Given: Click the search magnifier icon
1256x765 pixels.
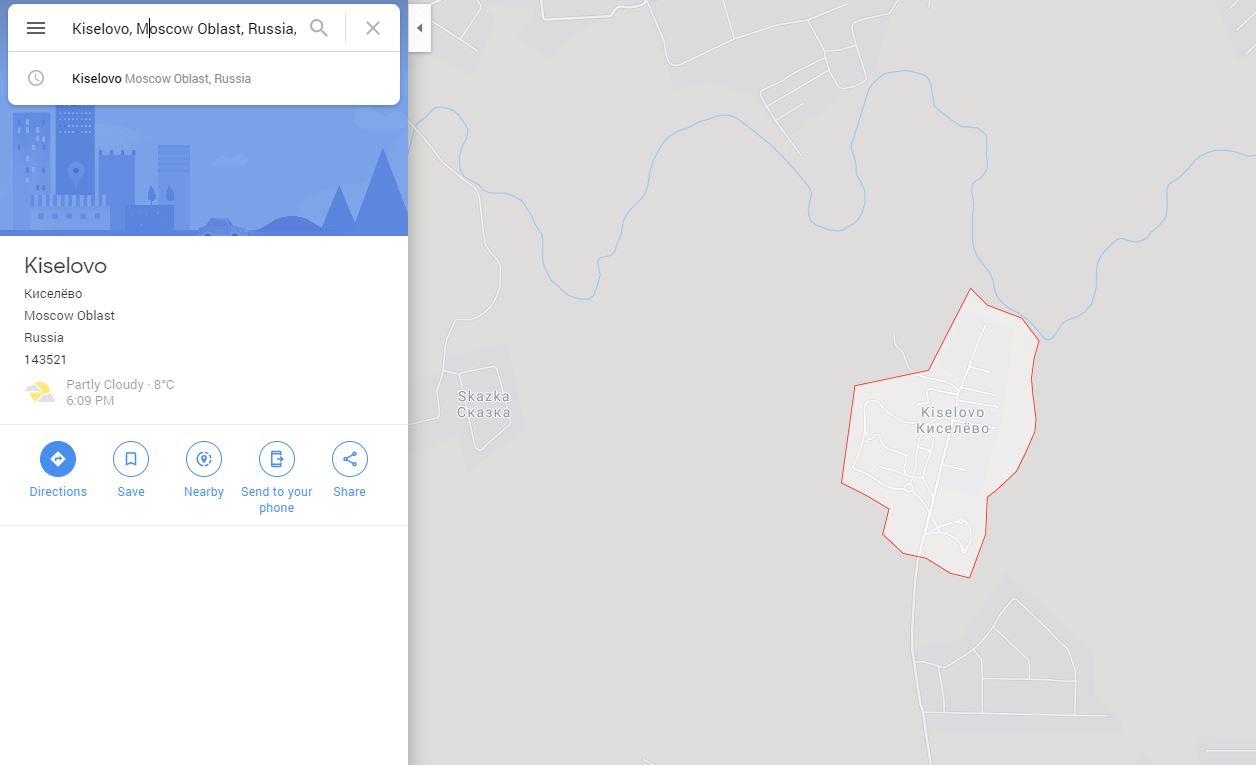Looking at the screenshot, I should [319, 28].
